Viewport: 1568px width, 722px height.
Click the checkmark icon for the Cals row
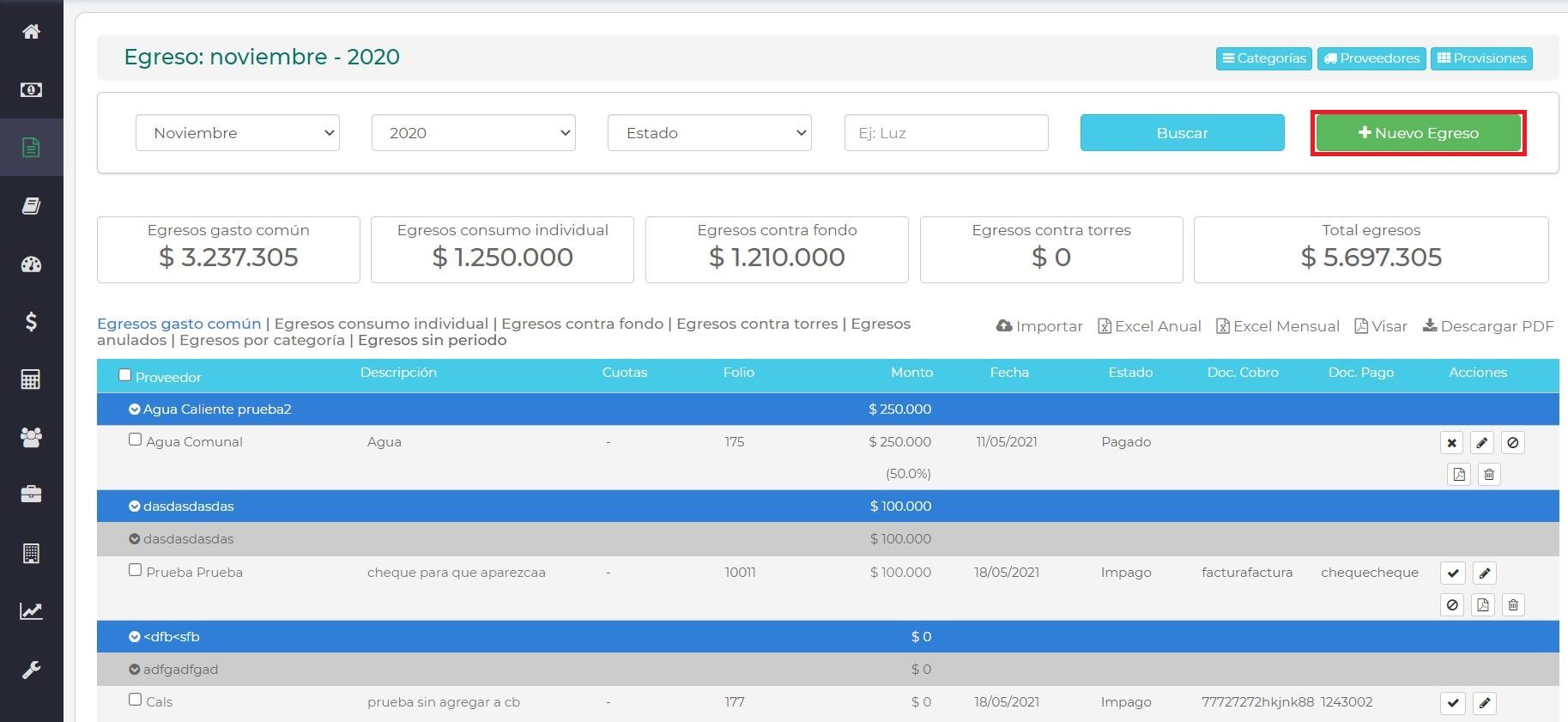pyautogui.click(x=1452, y=703)
